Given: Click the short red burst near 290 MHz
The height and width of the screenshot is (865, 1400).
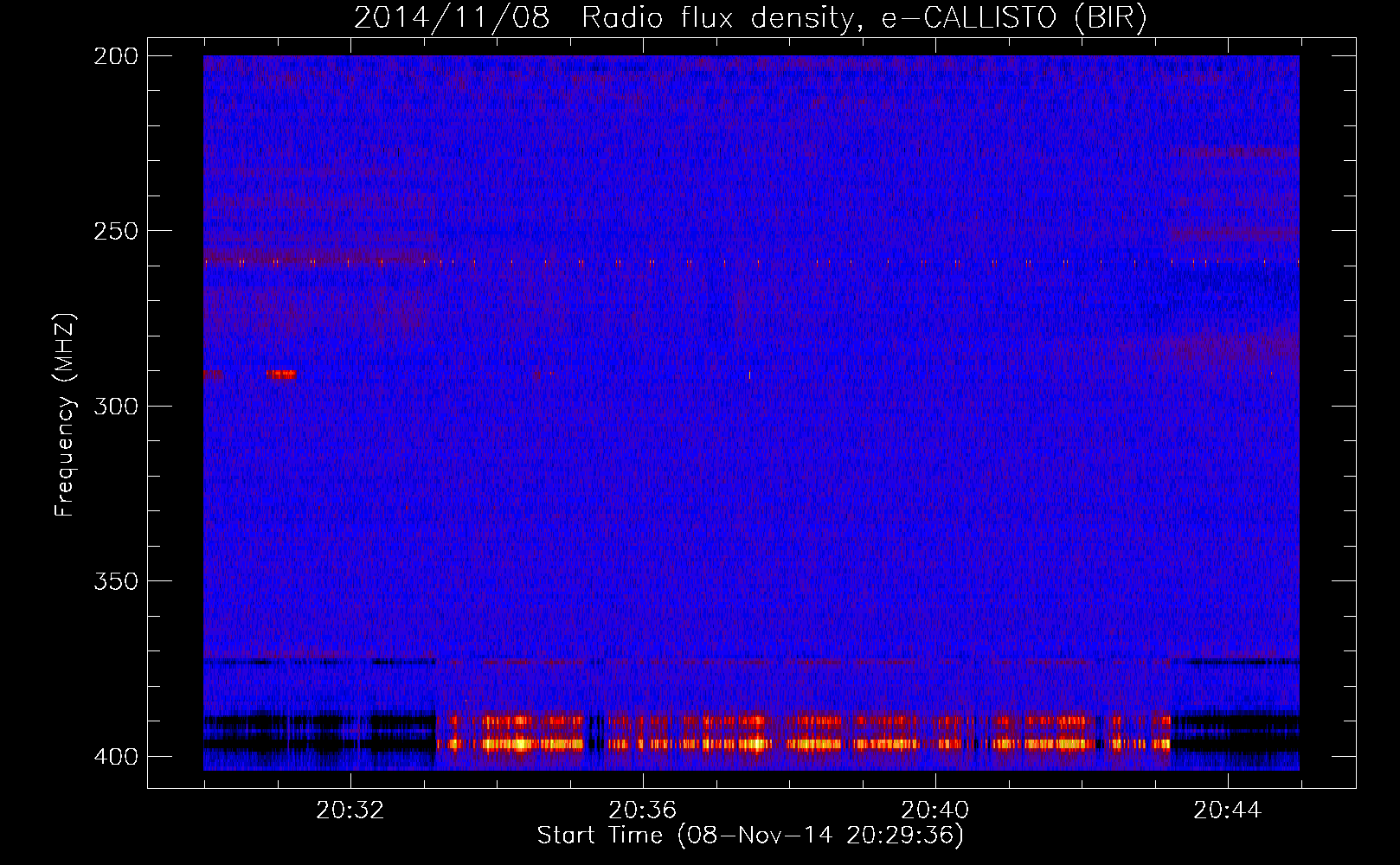Looking at the screenshot, I should pos(281,374).
